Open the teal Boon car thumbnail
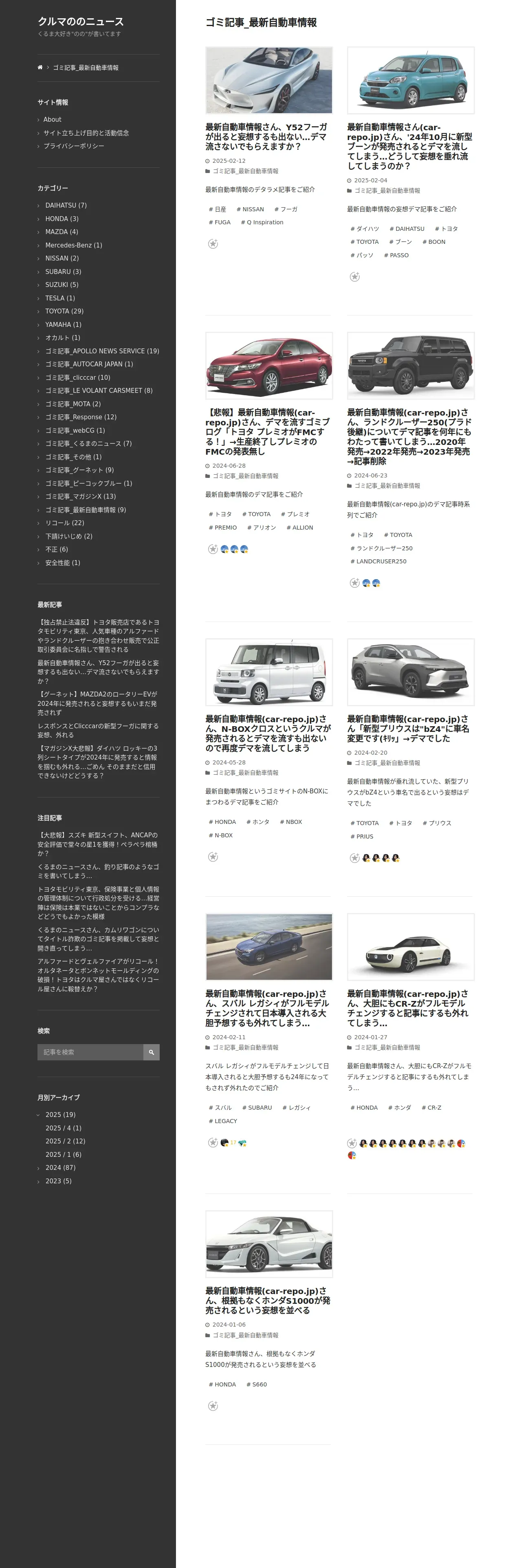Screen dimensions: 523x1568 click(410, 80)
